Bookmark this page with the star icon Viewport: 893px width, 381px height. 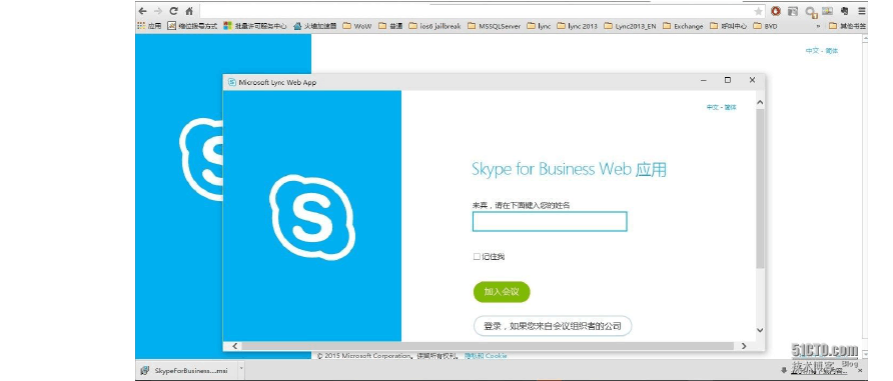tap(758, 11)
